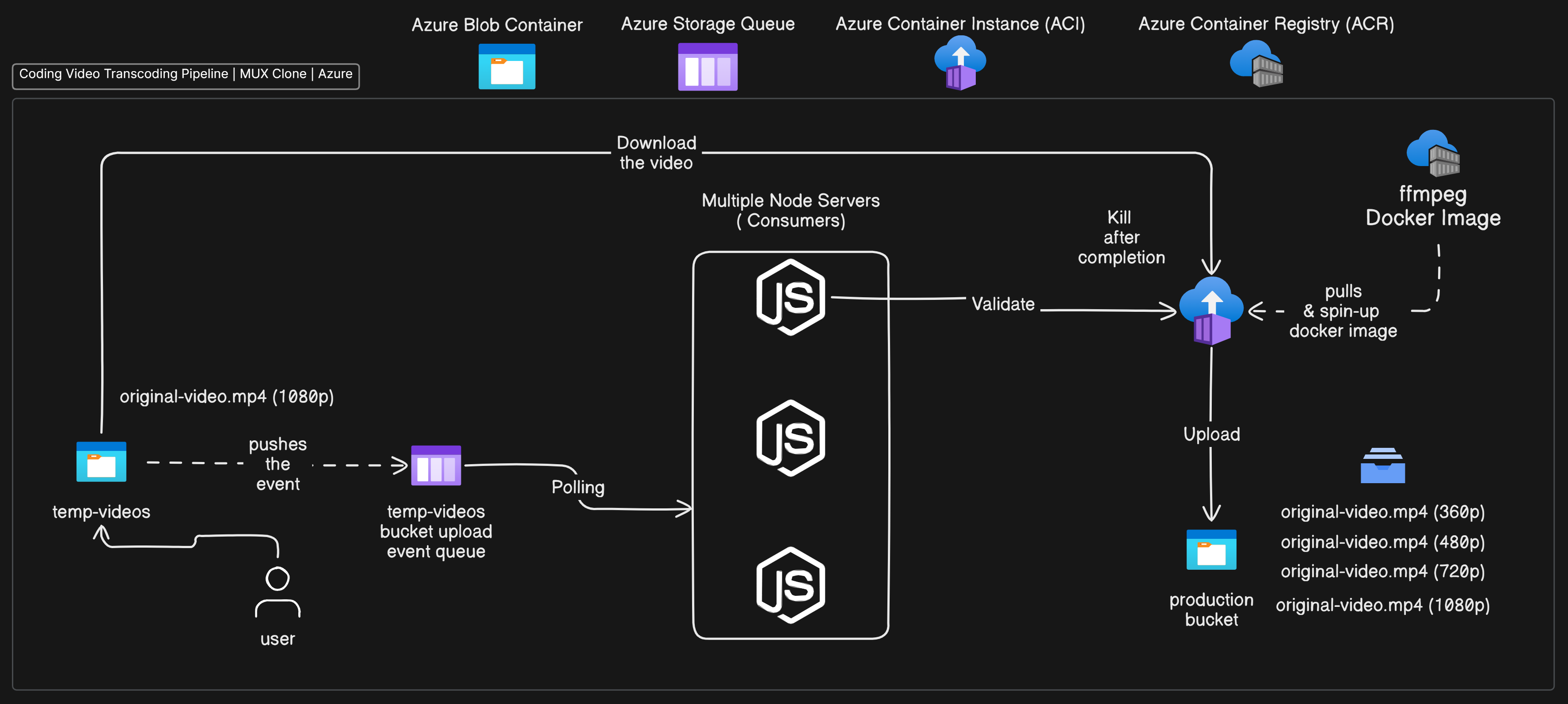Viewport: 1568px width, 704px height.
Task: Click the temp-videos blob container icon
Action: [x=101, y=462]
